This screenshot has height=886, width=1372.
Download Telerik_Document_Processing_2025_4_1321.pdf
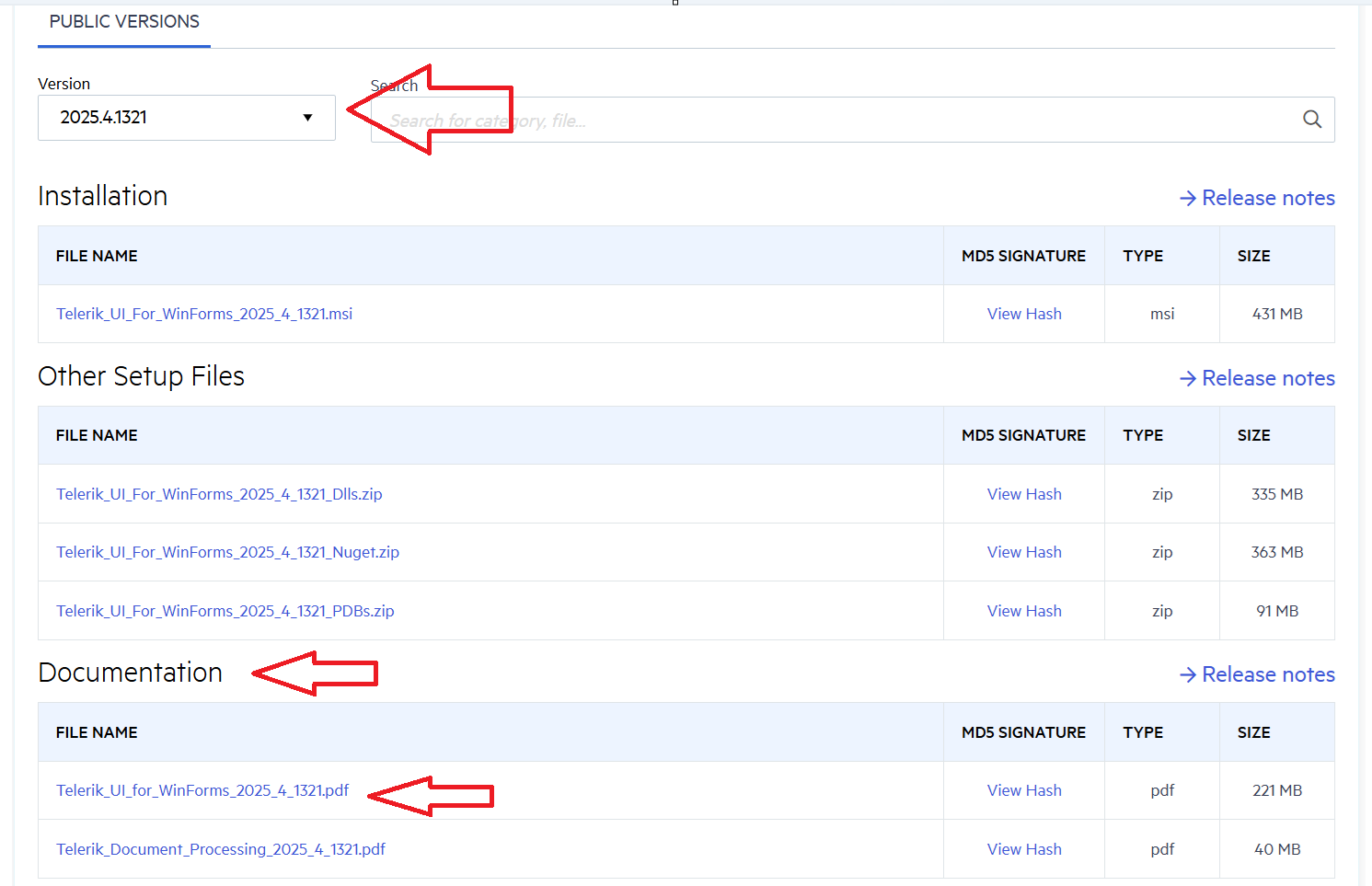point(221,849)
